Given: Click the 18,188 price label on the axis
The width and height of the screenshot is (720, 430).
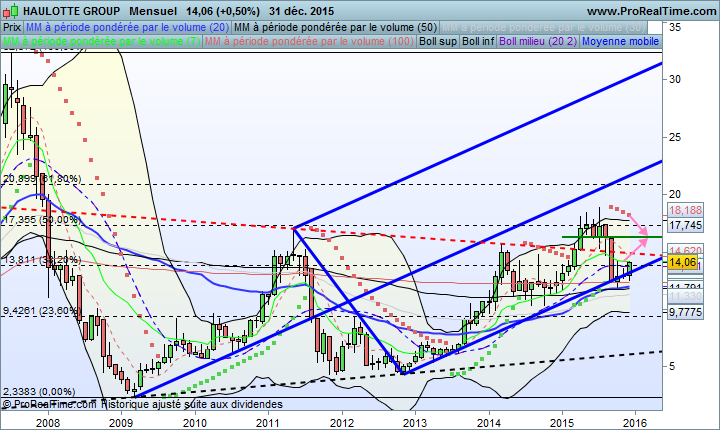Looking at the screenshot, I should [x=685, y=210].
